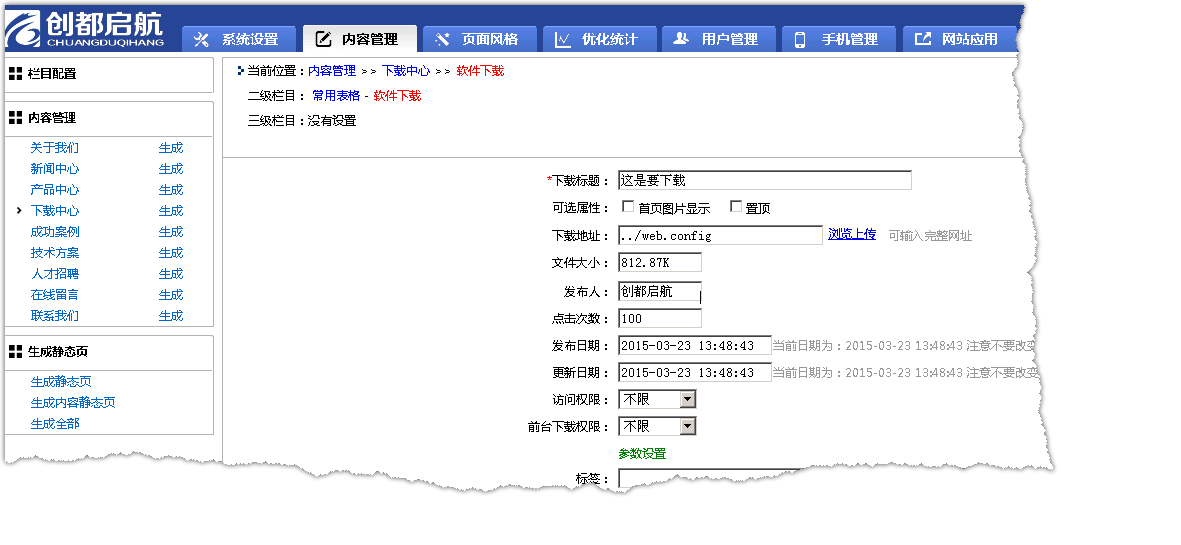Viewport: 1181px width, 545px height.
Task: Click 软件下载 in the breadcrumb
Action: 480,71
